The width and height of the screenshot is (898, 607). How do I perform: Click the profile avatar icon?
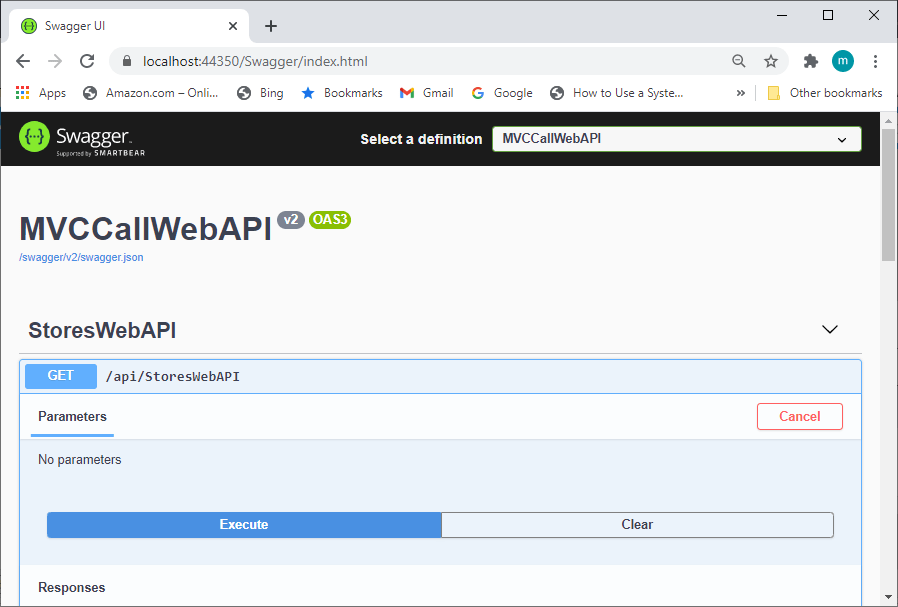843,61
